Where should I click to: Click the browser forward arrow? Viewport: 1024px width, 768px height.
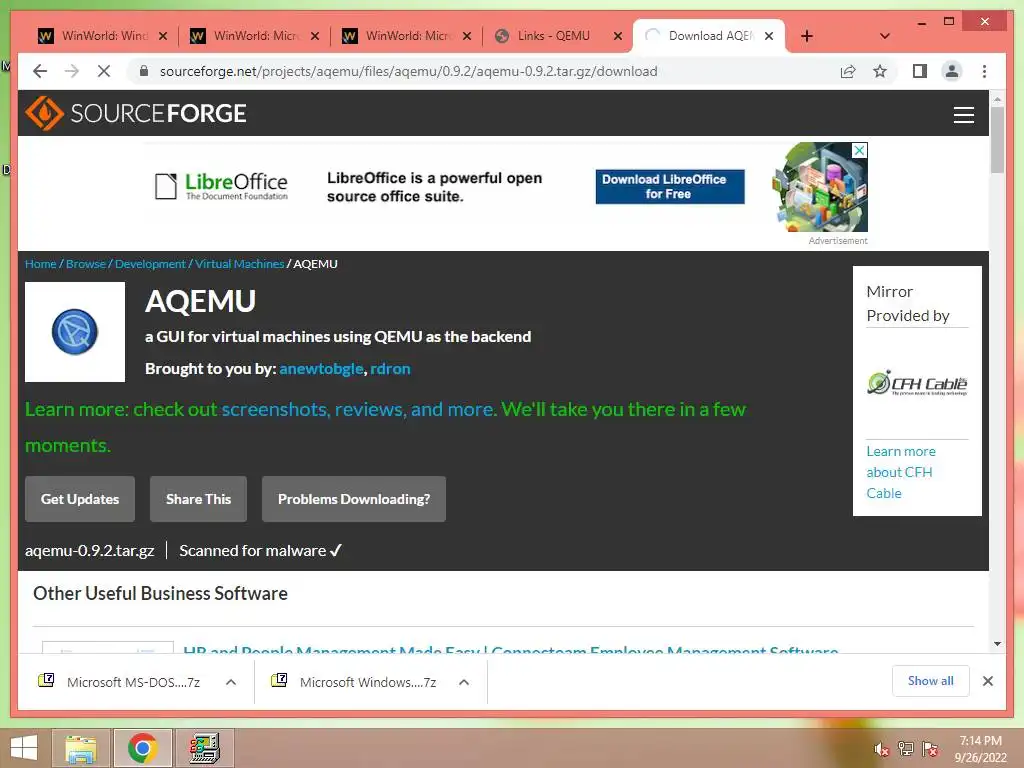[x=72, y=71]
